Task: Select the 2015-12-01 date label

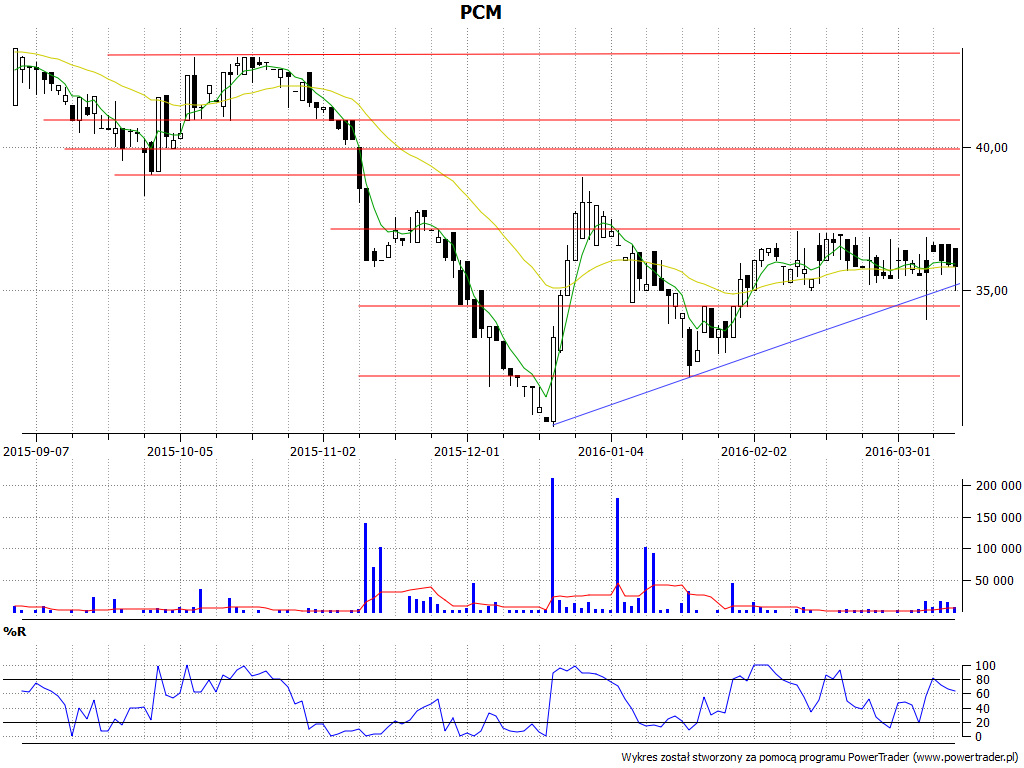Action: point(467,451)
